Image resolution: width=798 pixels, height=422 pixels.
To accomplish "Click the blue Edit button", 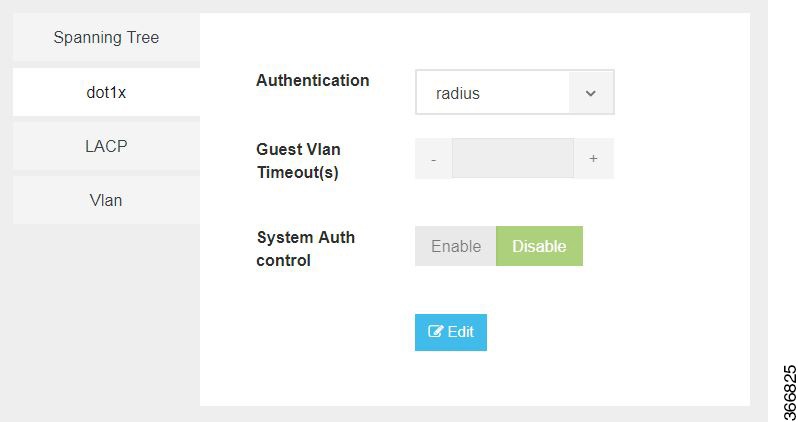I will 451,332.
